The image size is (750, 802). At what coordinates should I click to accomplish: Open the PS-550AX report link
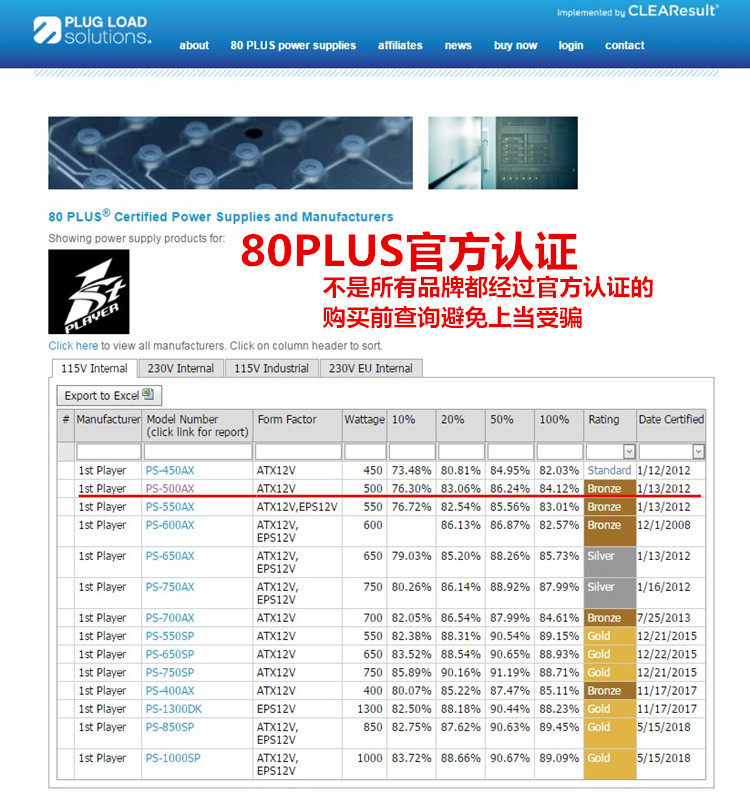pos(170,507)
